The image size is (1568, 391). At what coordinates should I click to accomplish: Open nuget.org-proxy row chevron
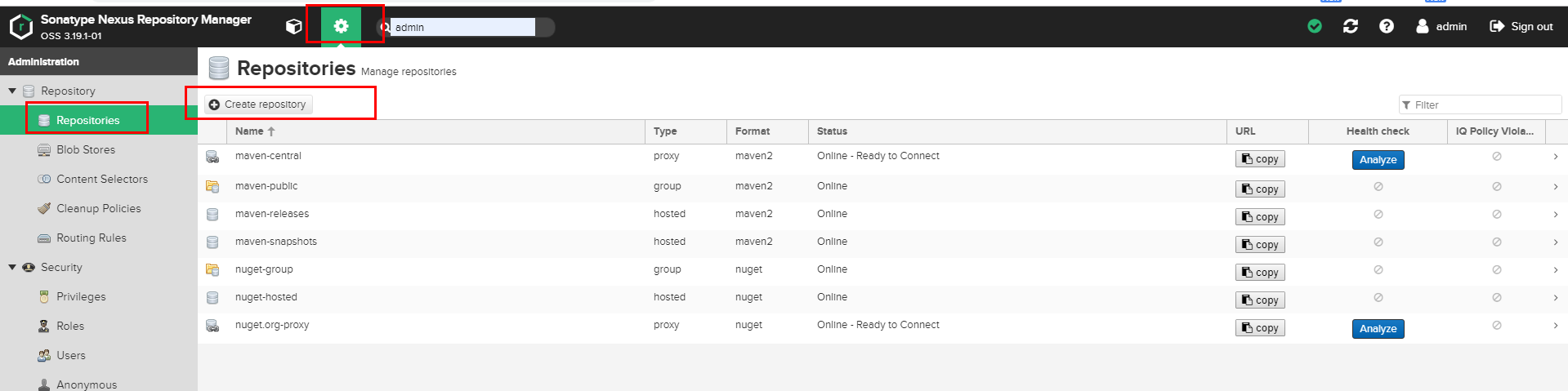coord(1555,326)
